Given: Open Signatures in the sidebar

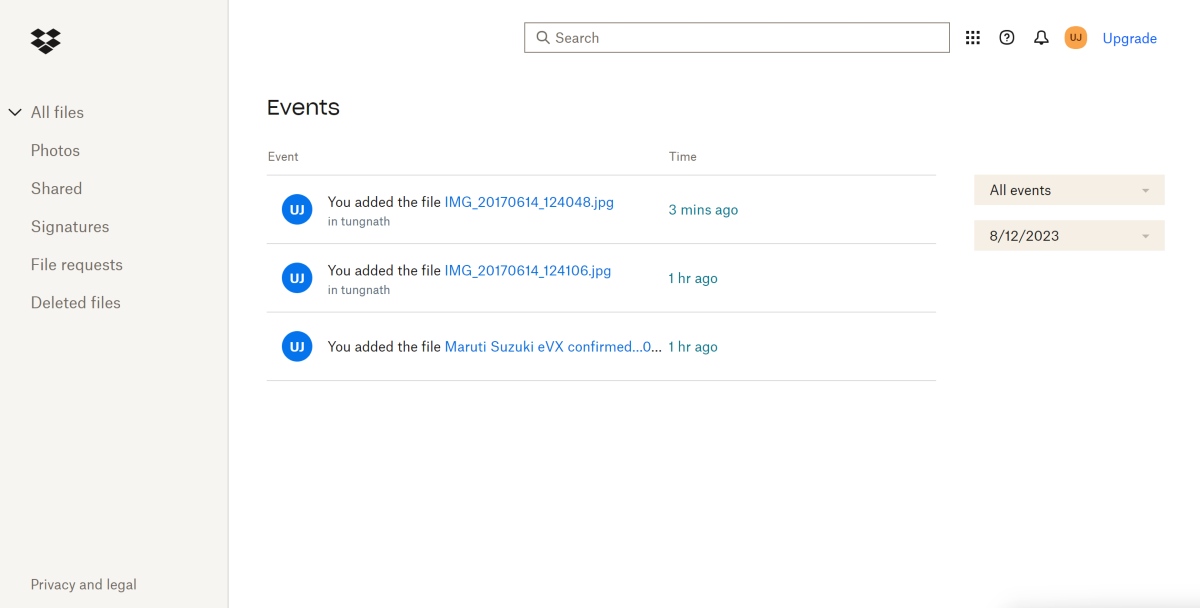Looking at the screenshot, I should (x=70, y=227).
